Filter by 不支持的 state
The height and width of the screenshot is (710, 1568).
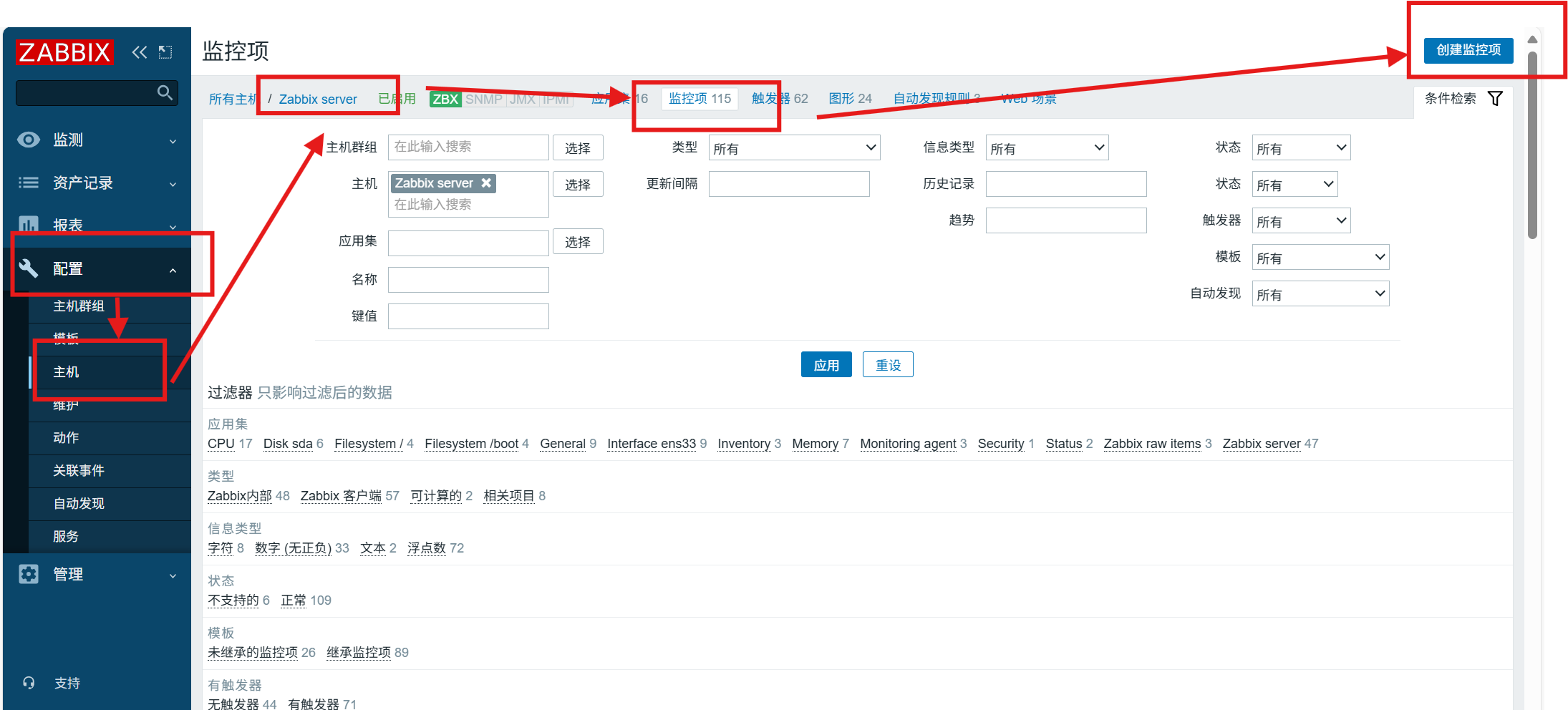[233, 600]
